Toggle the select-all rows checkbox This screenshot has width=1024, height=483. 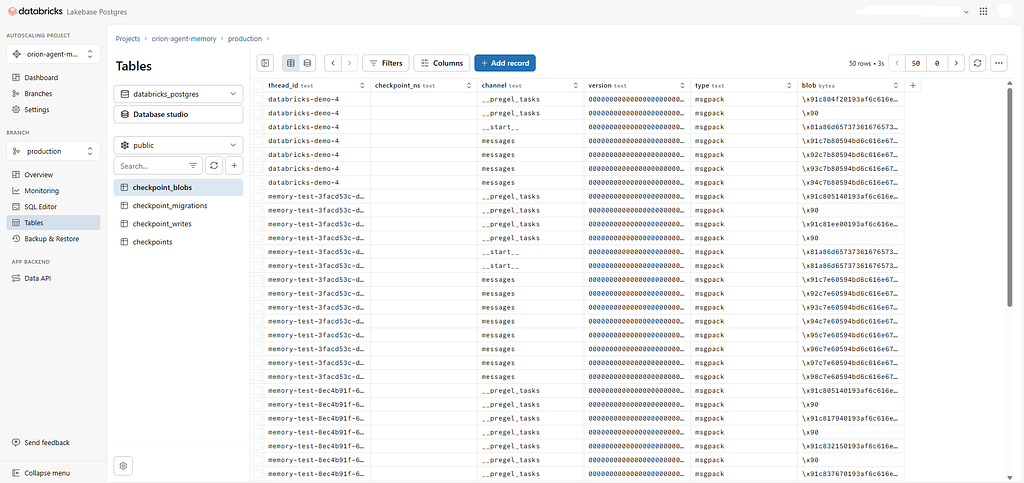click(x=257, y=86)
